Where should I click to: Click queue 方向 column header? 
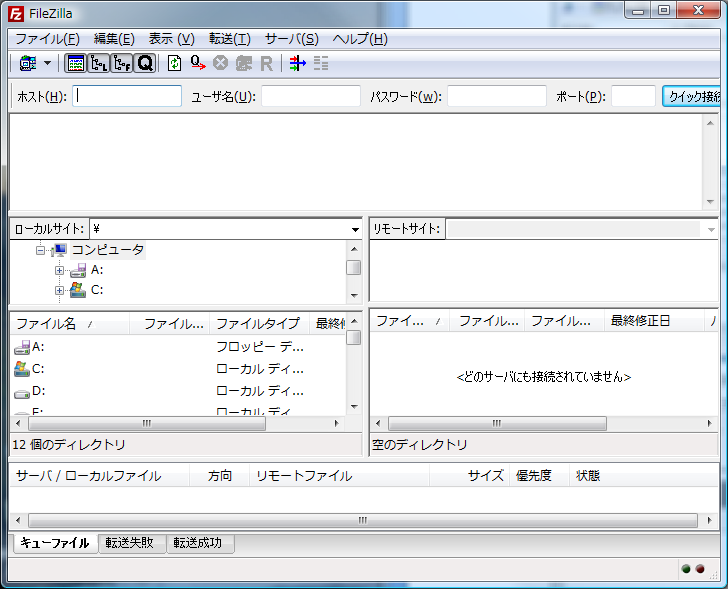(x=220, y=476)
